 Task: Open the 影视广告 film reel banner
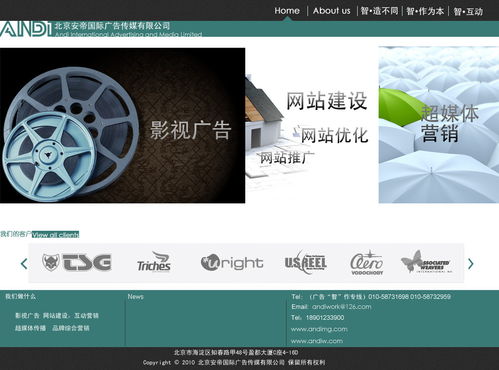tap(122, 125)
